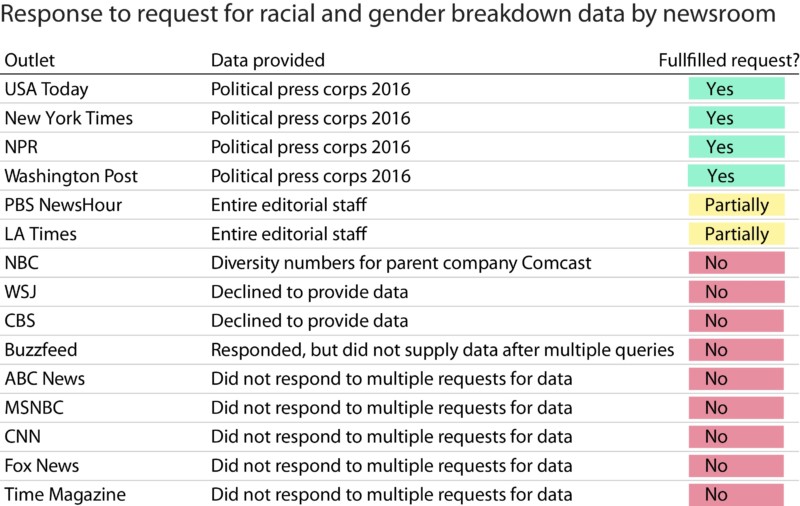Click the NPR outlet name

point(22,147)
